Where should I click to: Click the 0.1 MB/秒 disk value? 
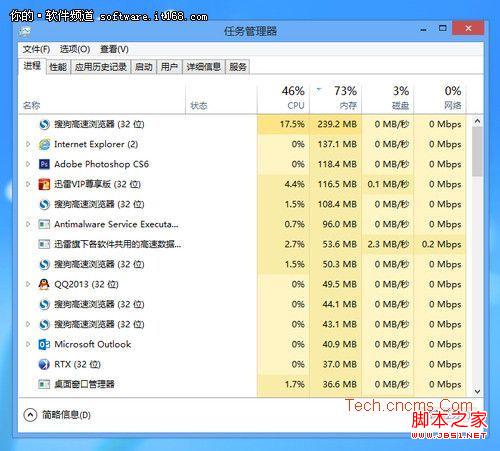[x=388, y=184]
